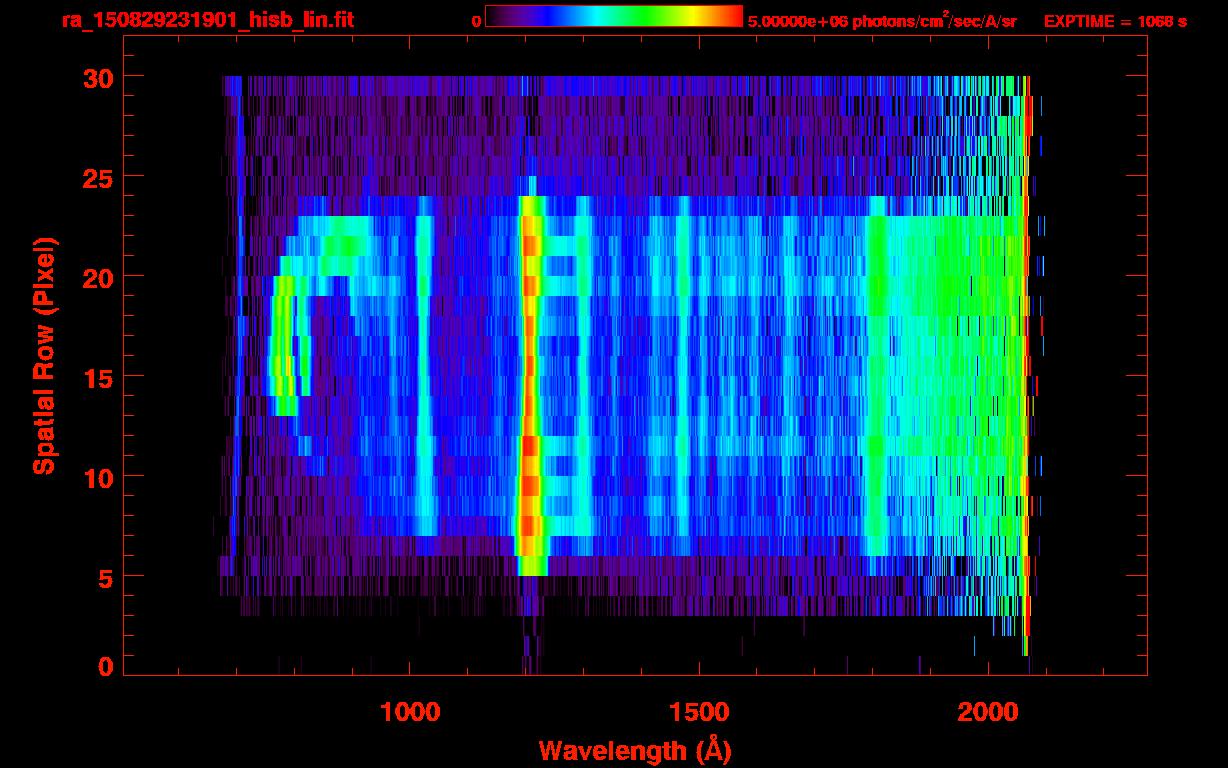Click the EXPTIME = 1068 s label
The image size is (1228, 768).
pyautogui.click(x=1115, y=21)
